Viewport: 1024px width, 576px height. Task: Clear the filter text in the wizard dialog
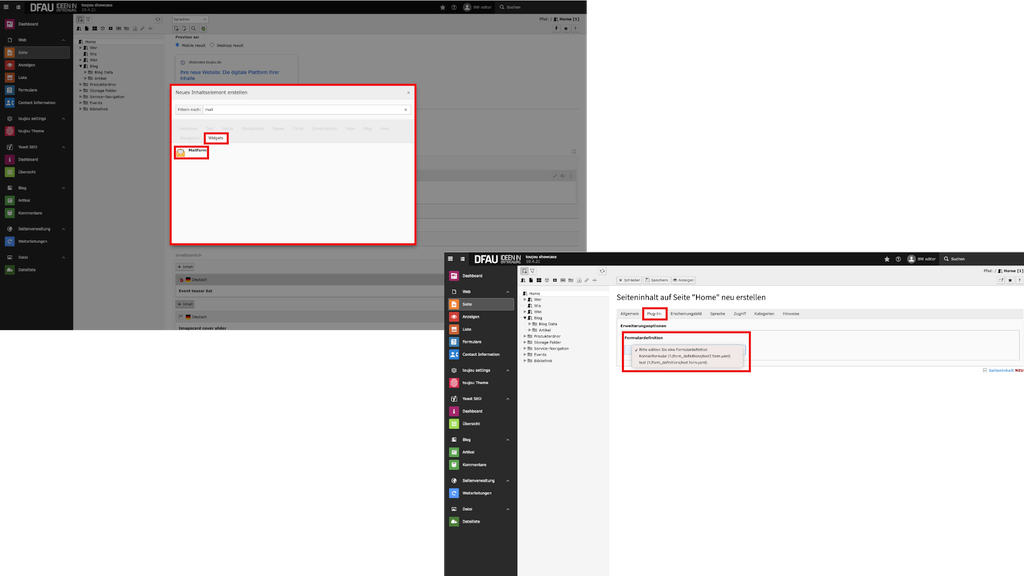click(405, 109)
